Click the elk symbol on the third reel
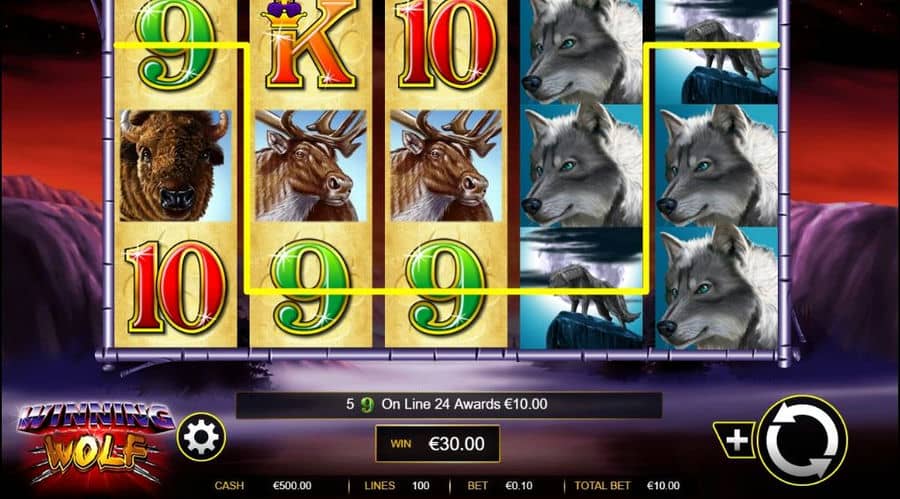Viewport: 900px width, 499px height. point(446,166)
